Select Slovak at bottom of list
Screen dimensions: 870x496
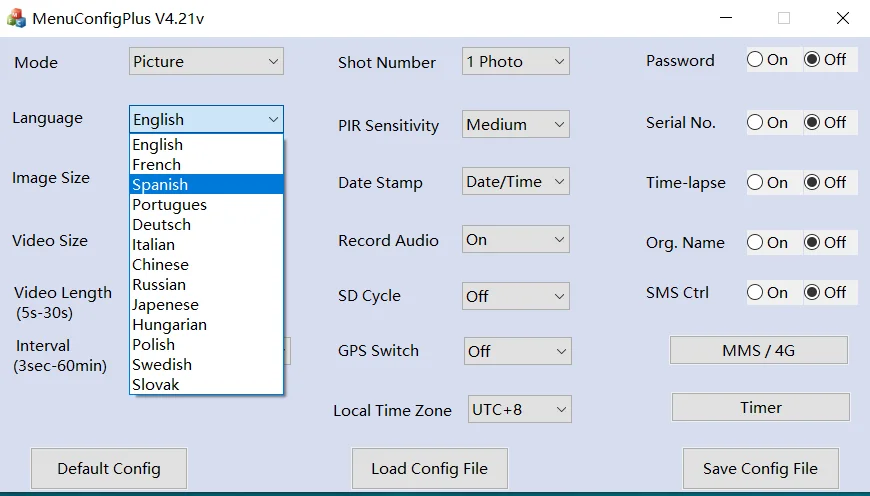point(156,385)
